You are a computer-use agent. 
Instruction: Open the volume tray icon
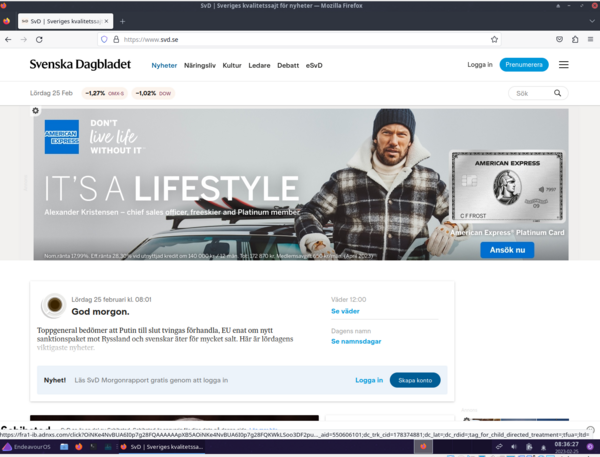point(514,446)
